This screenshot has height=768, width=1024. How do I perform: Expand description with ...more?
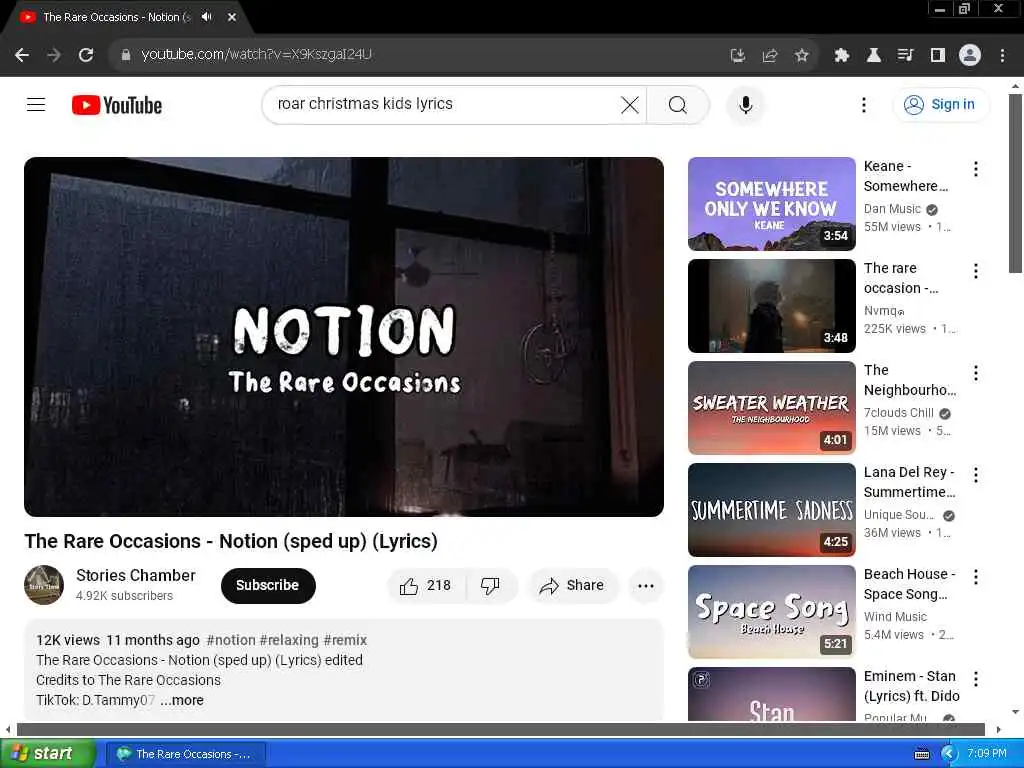tap(182, 700)
